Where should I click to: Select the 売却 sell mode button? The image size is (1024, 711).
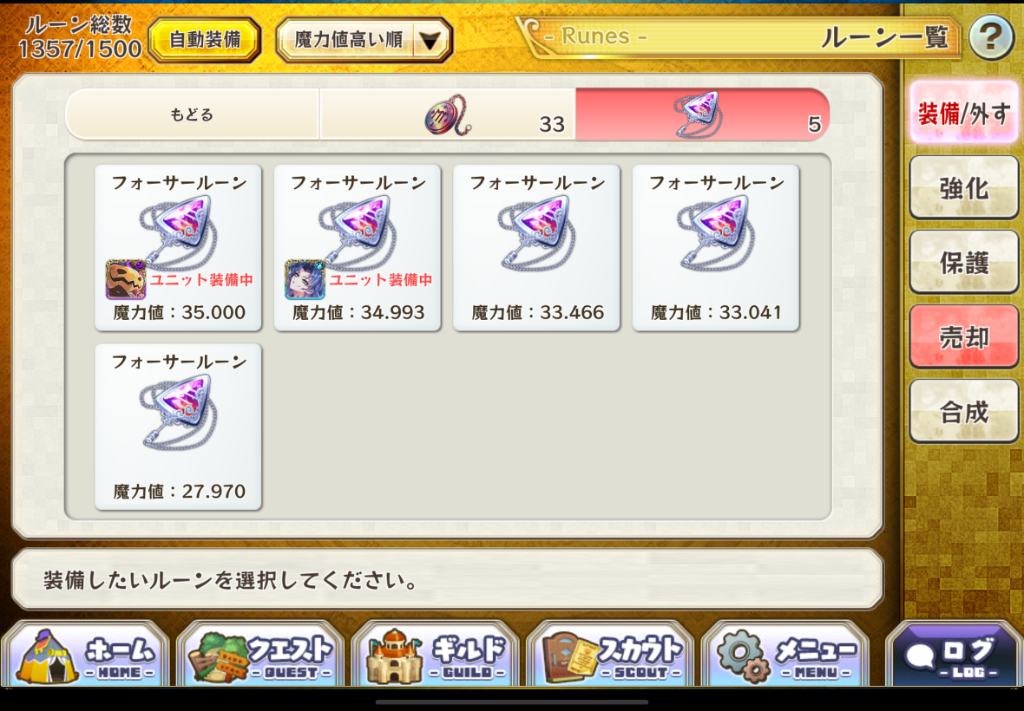[964, 337]
